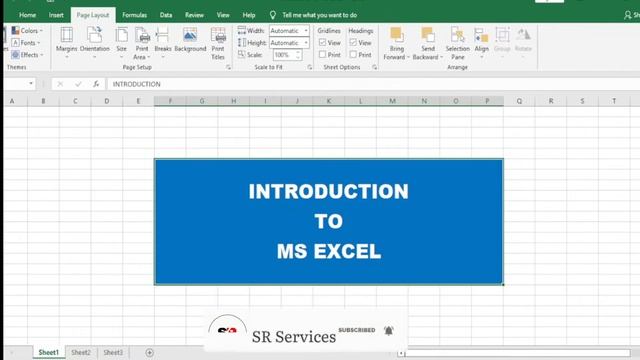
Task: Click Bring Forward icon
Action: pos(396,35)
